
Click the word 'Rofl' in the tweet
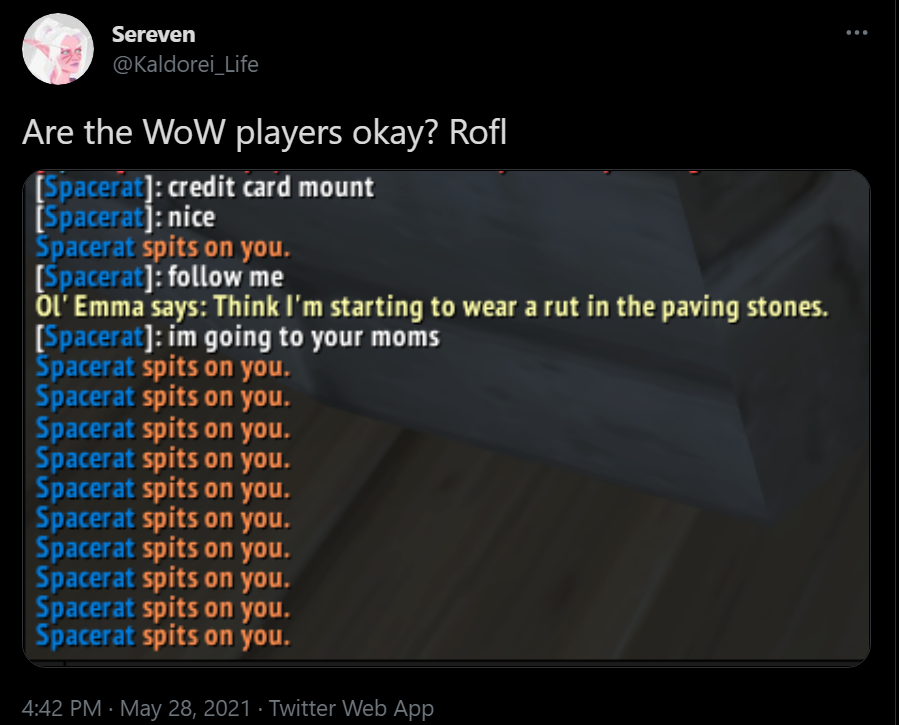point(478,132)
